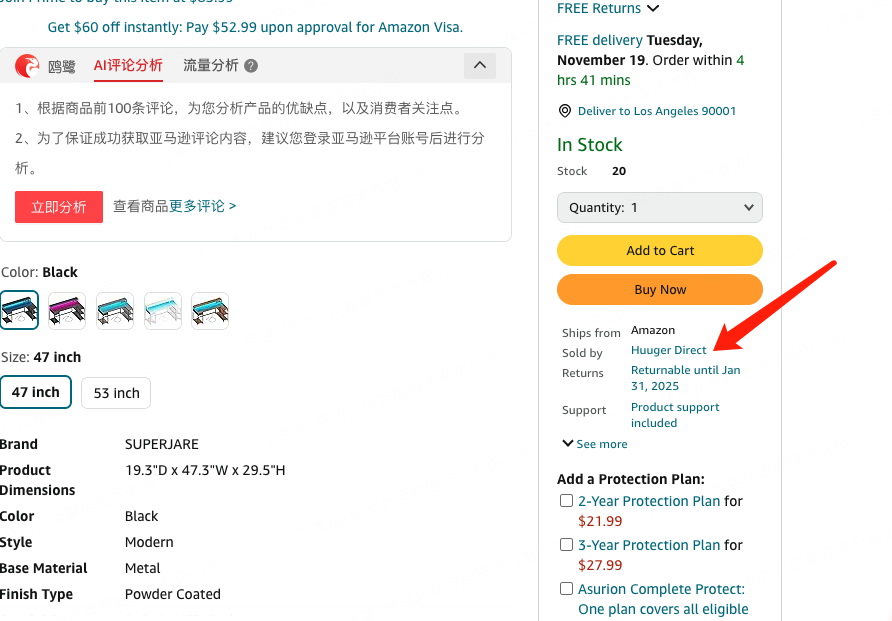Expand the FREE Returns chevron

coord(654,9)
